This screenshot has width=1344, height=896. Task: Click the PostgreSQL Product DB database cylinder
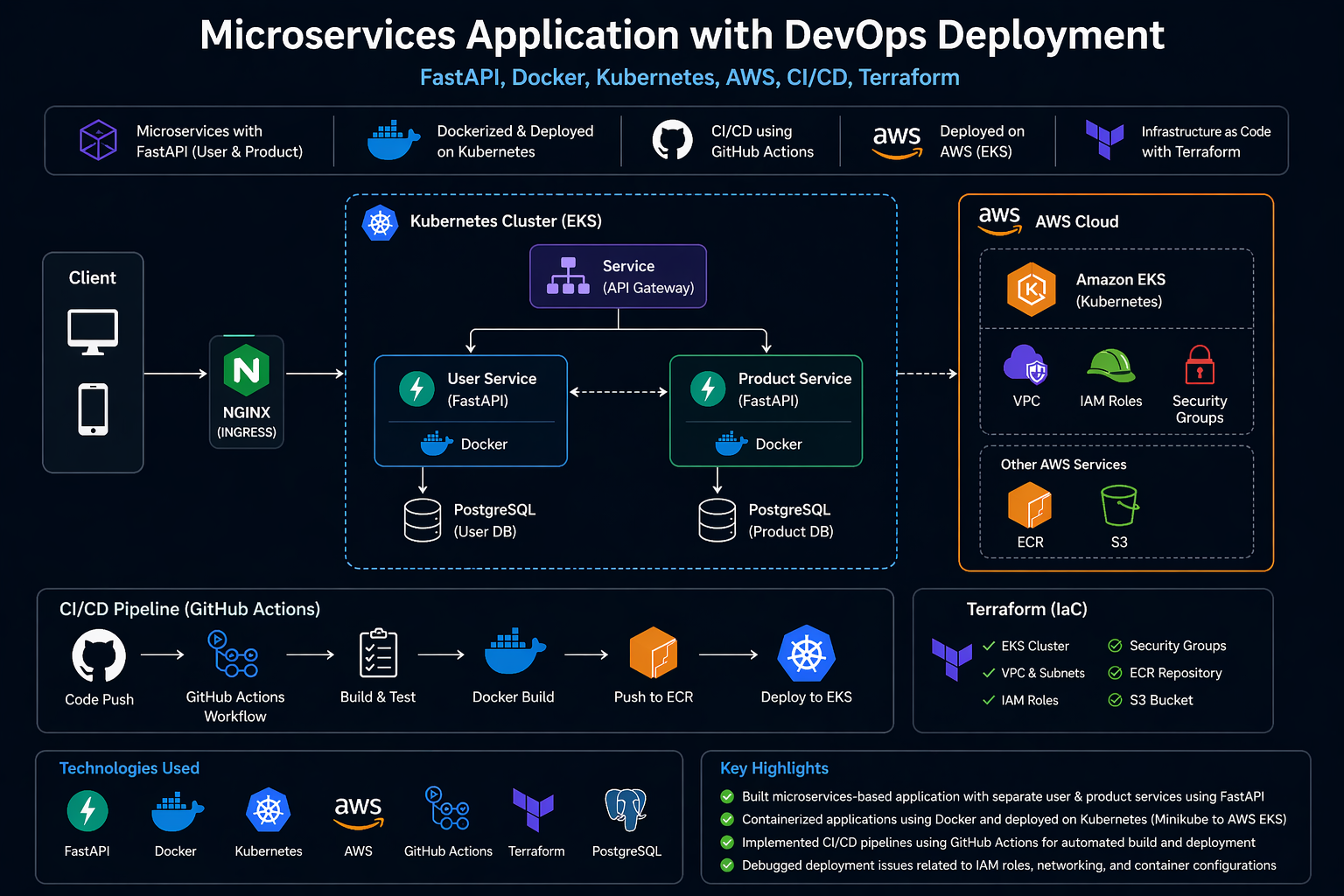pyautogui.click(x=717, y=520)
